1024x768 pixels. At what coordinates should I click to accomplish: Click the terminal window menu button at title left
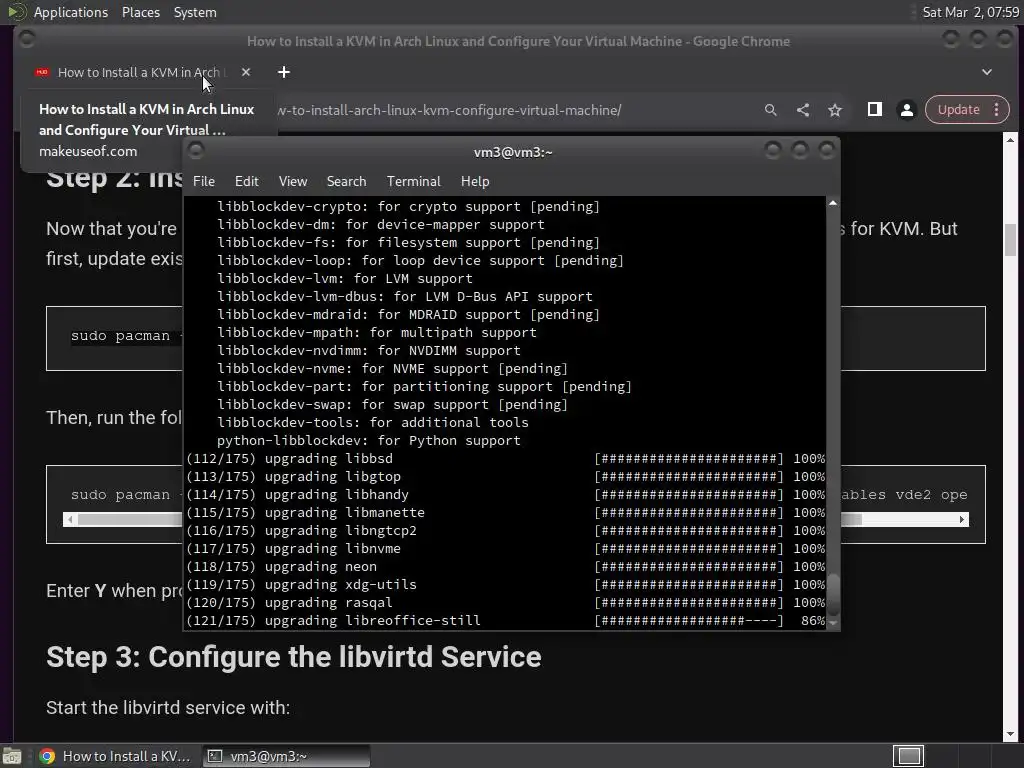tap(196, 152)
